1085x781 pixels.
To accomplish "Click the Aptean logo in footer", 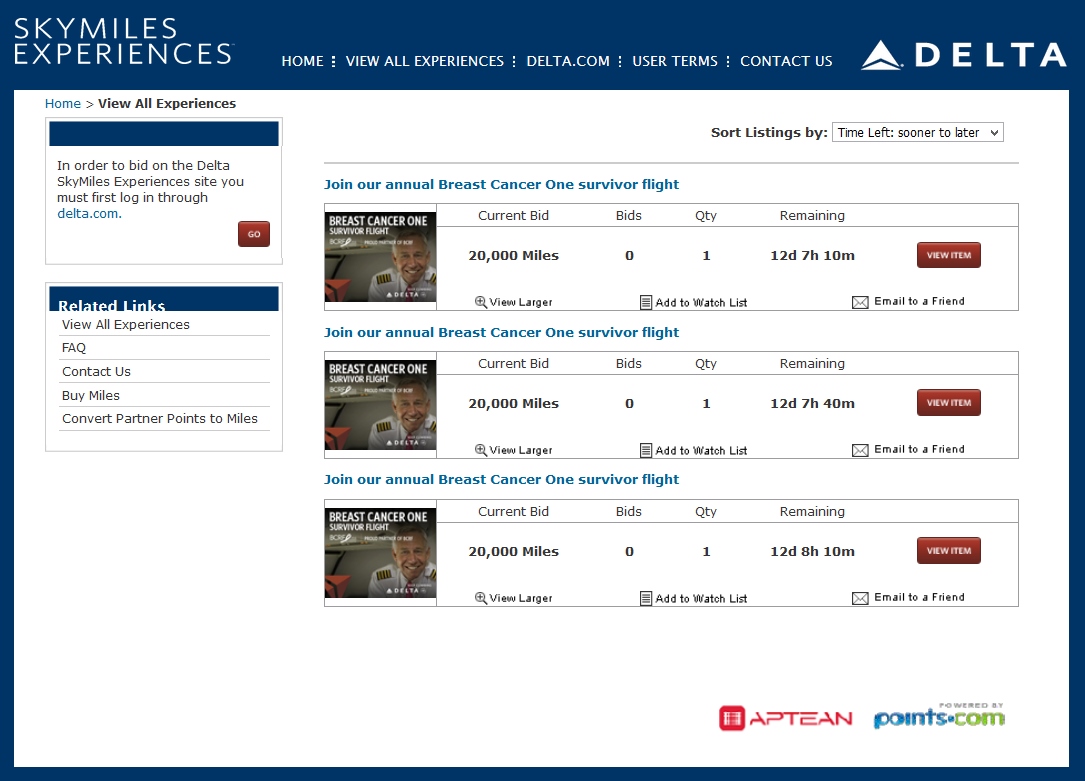I will pyautogui.click(x=786, y=718).
